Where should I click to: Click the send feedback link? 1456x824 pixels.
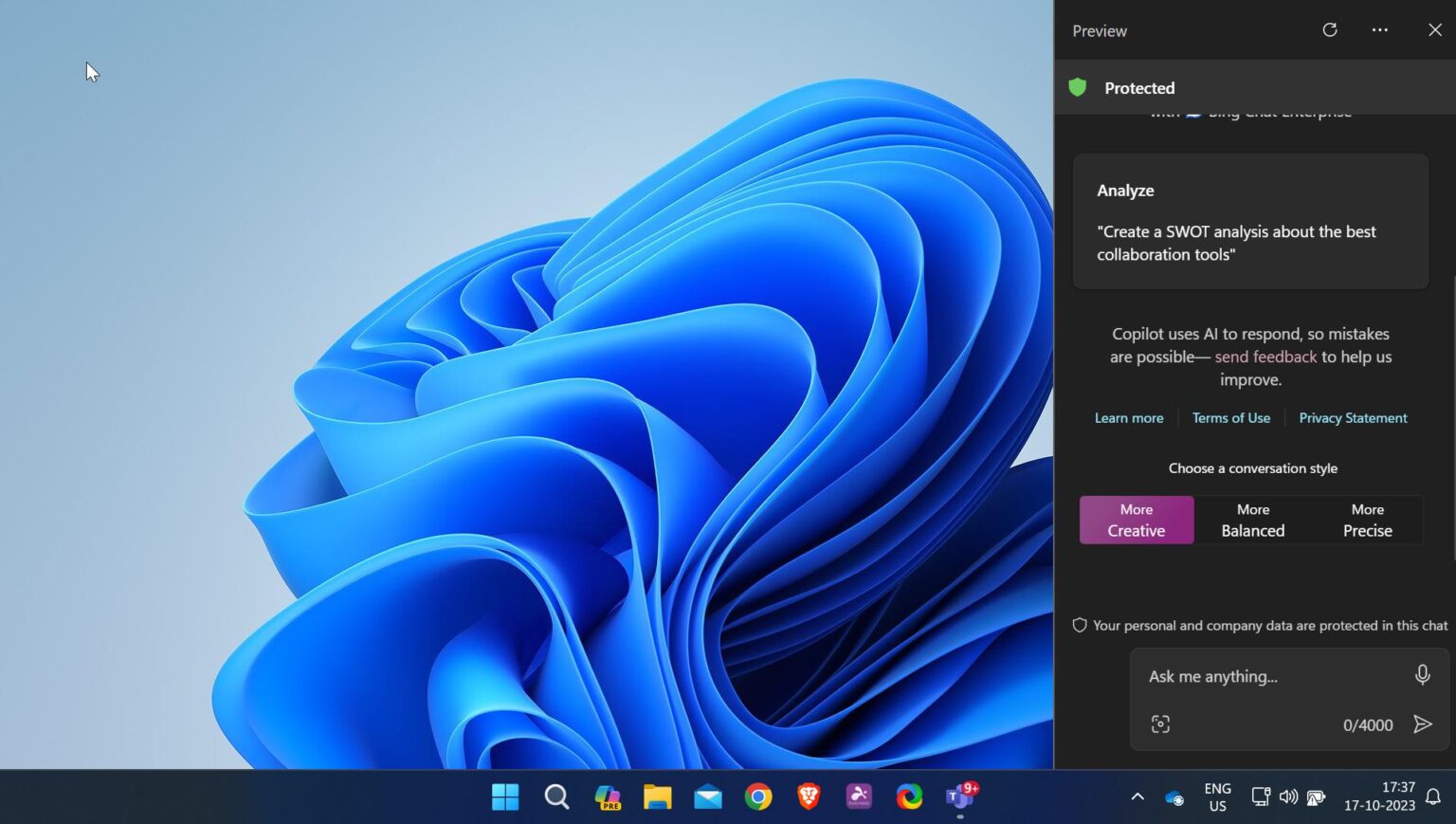tap(1265, 357)
